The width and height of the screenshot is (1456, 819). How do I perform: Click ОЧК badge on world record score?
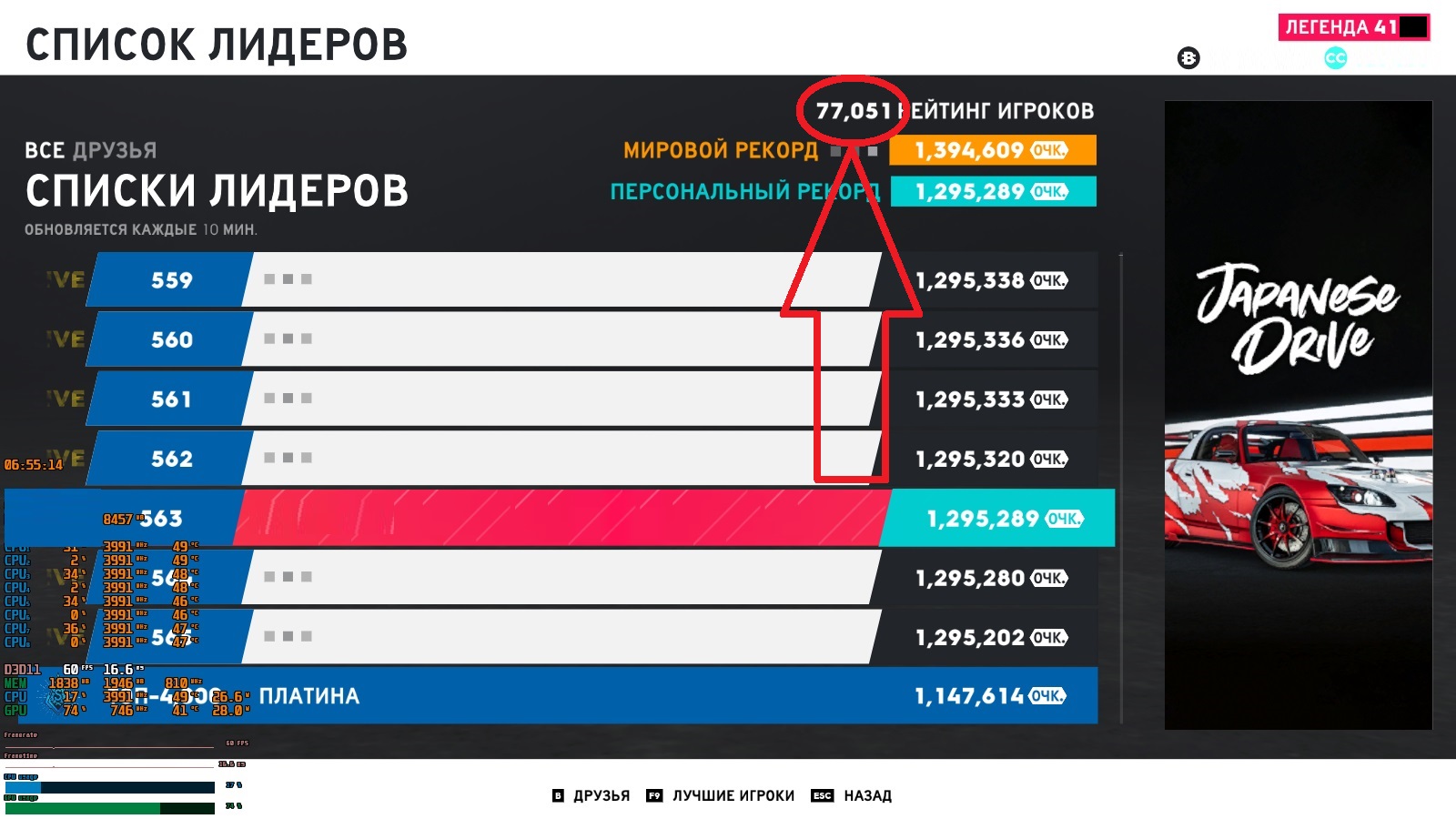(1048, 150)
